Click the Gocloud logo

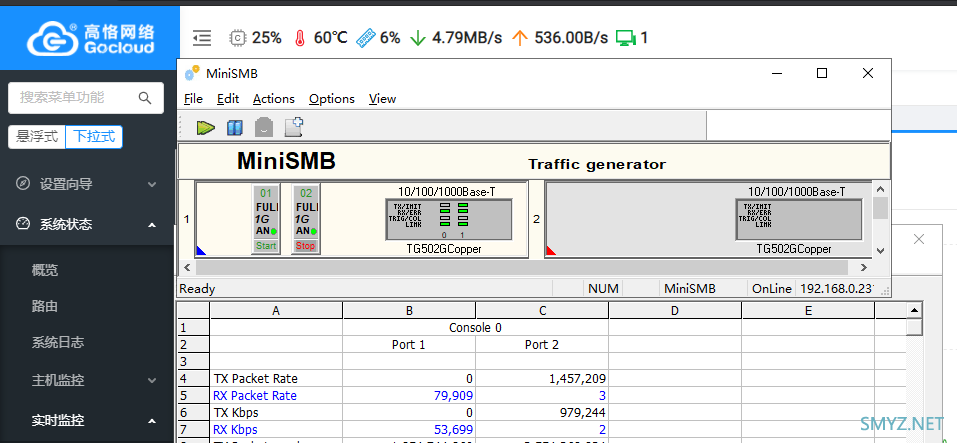click(x=90, y=38)
